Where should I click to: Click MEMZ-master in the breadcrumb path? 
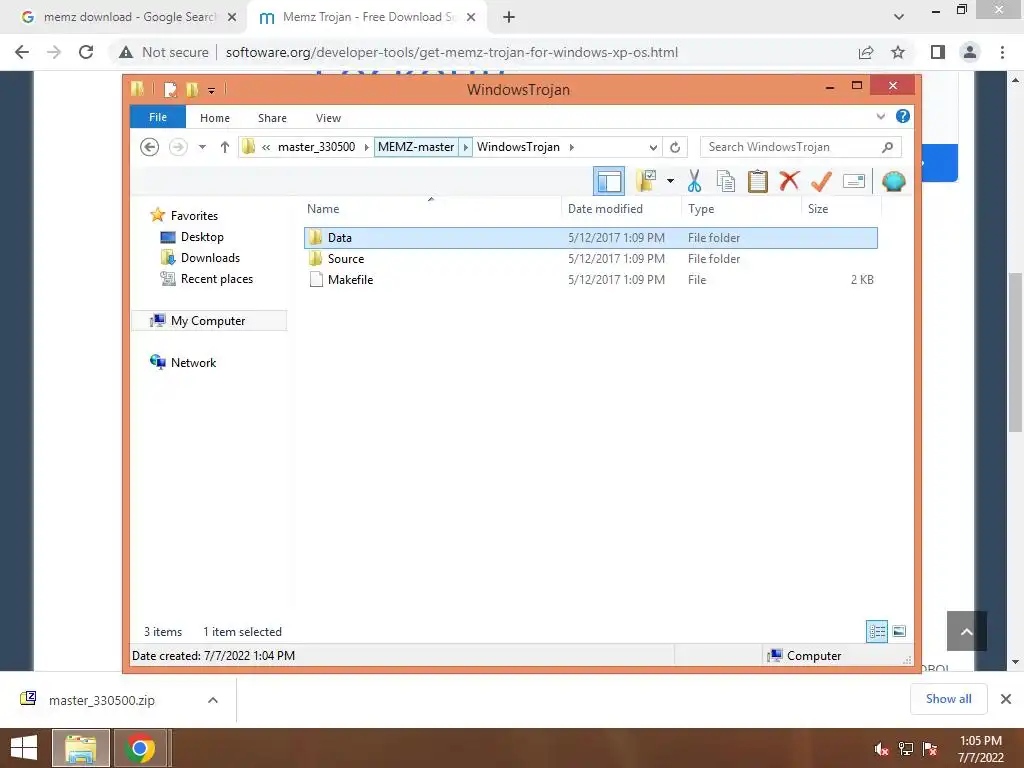[416, 147]
